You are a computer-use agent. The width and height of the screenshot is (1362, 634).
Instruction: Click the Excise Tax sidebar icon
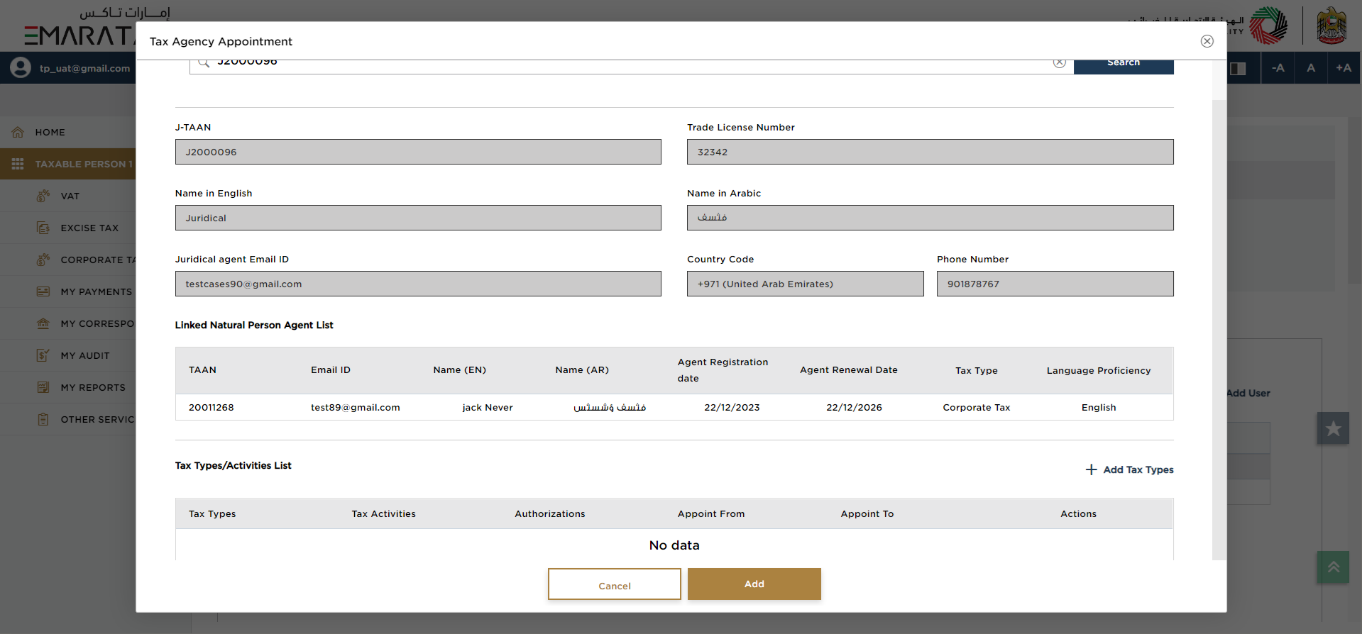(x=43, y=228)
